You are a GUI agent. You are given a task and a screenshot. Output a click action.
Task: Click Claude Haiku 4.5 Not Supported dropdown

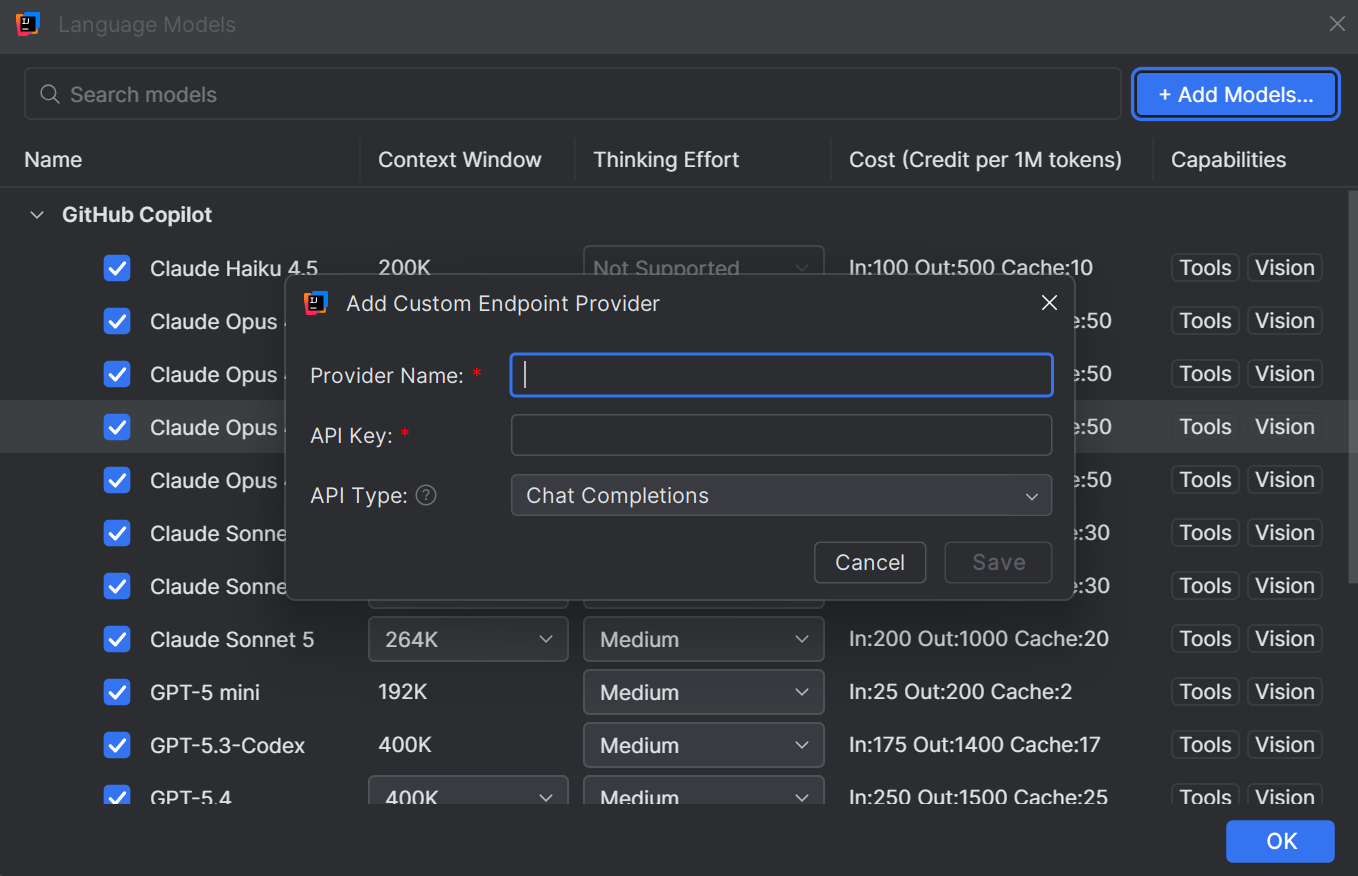[704, 262]
